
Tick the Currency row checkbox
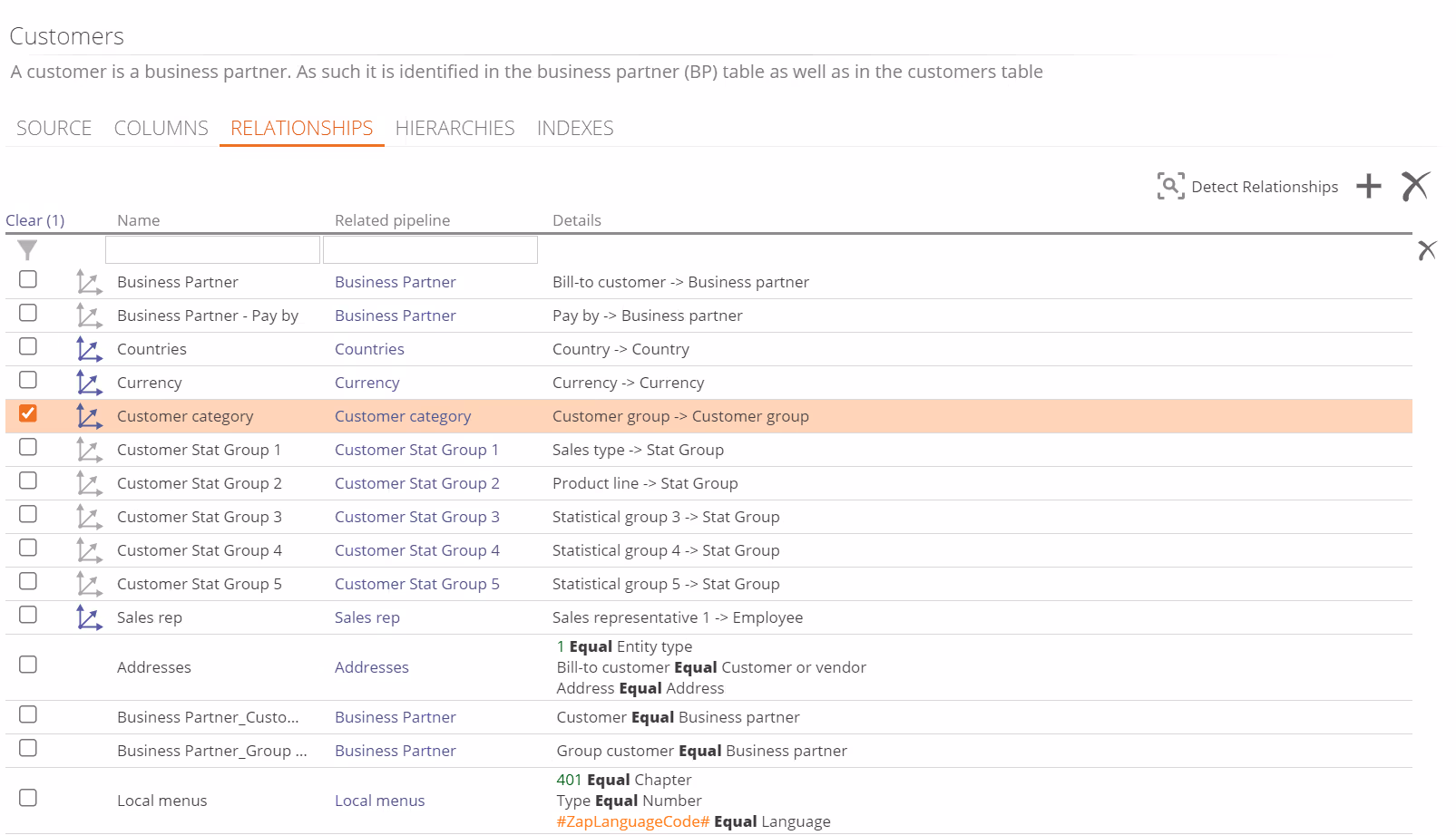click(28, 380)
